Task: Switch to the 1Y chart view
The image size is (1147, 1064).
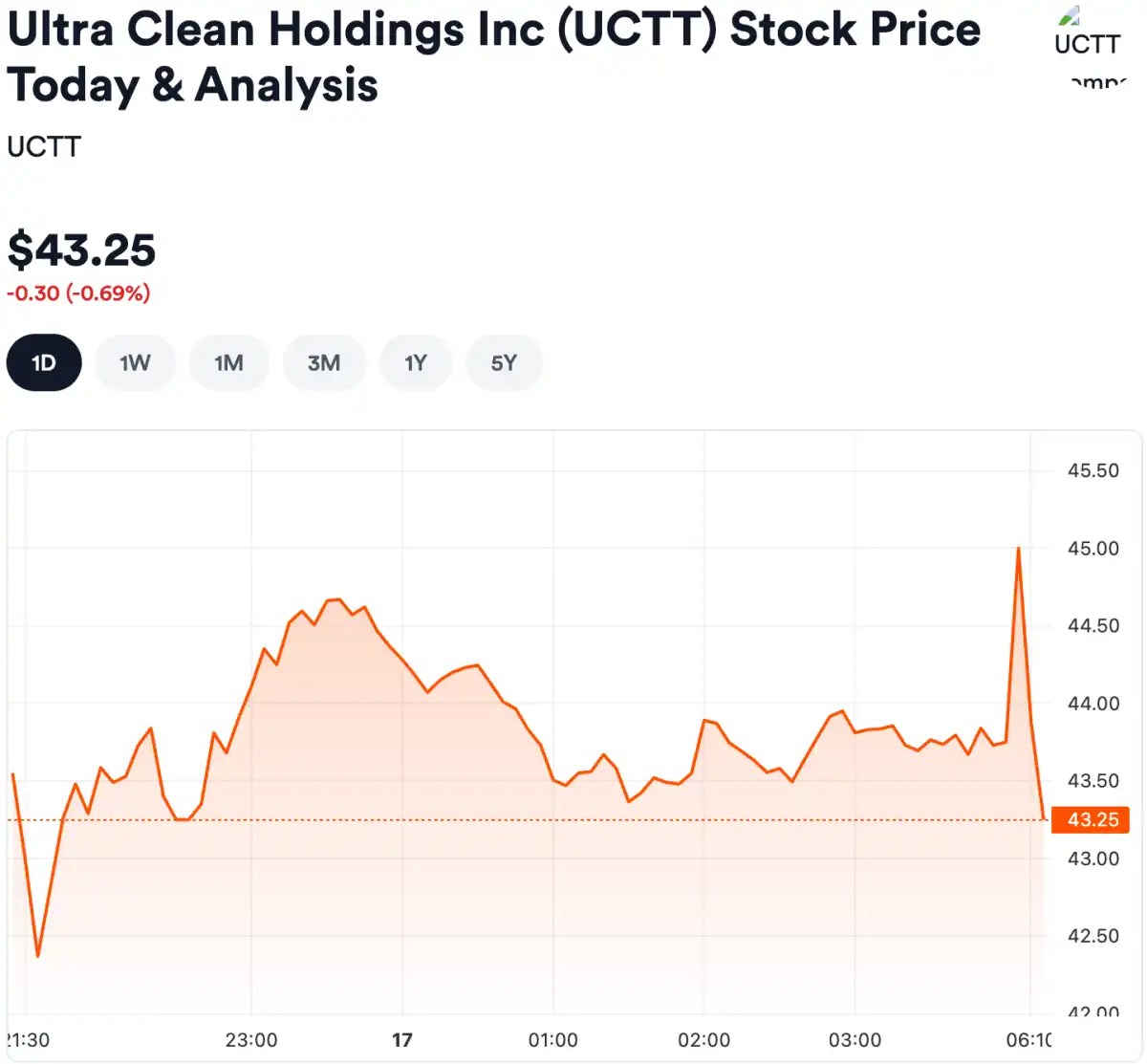Action: pyautogui.click(x=415, y=363)
